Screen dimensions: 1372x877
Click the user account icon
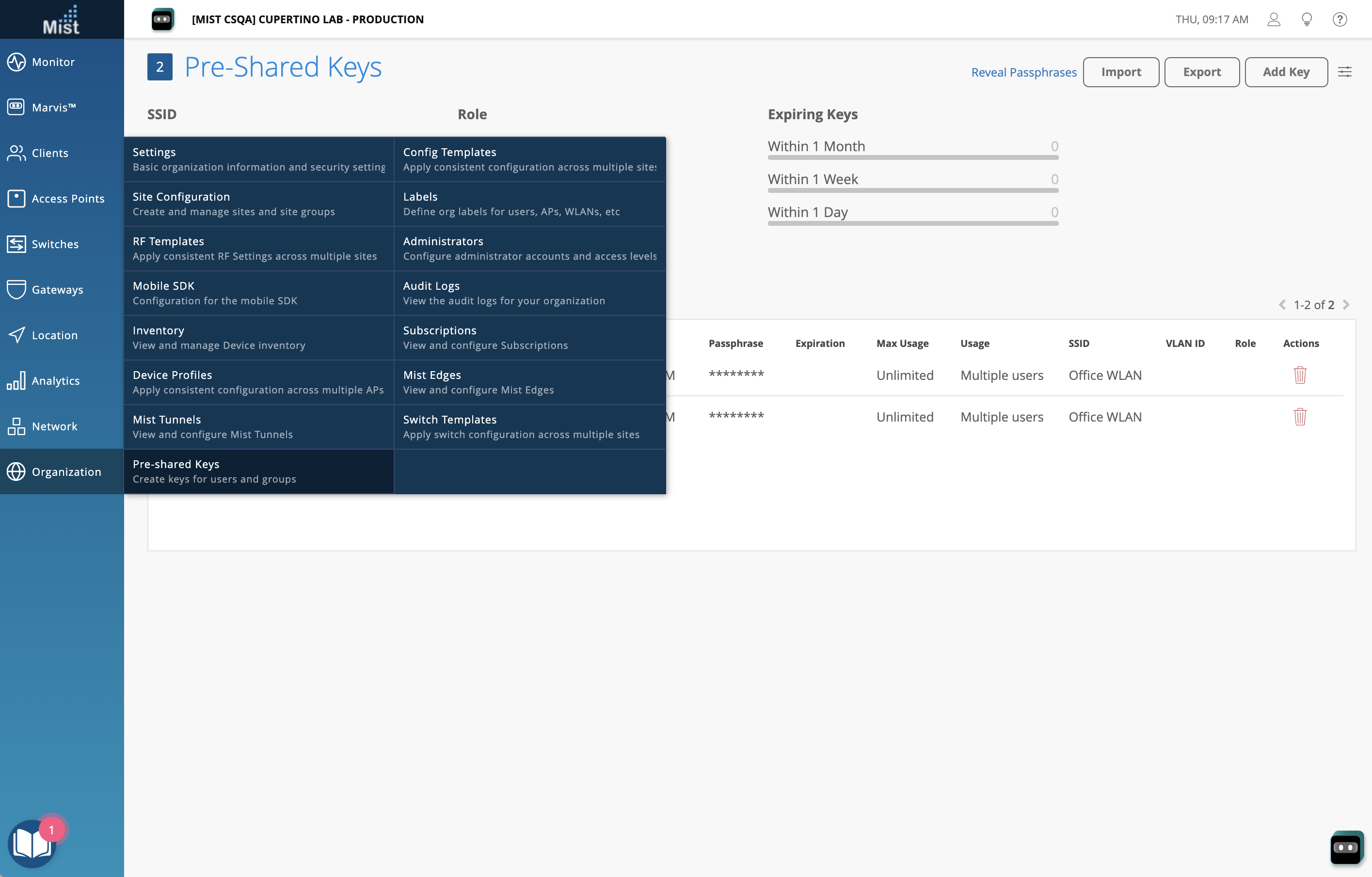tap(1274, 19)
